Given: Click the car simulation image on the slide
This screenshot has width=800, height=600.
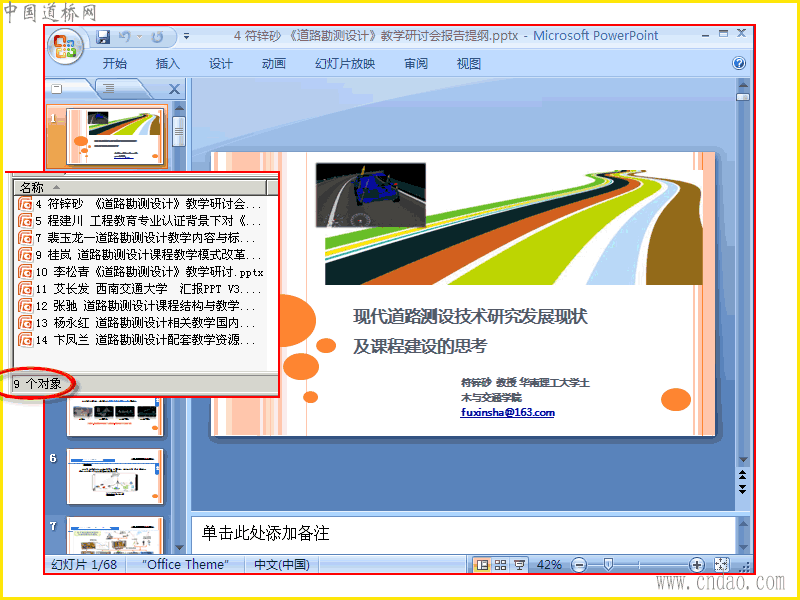Looking at the screenshot, I should (370, 195).
